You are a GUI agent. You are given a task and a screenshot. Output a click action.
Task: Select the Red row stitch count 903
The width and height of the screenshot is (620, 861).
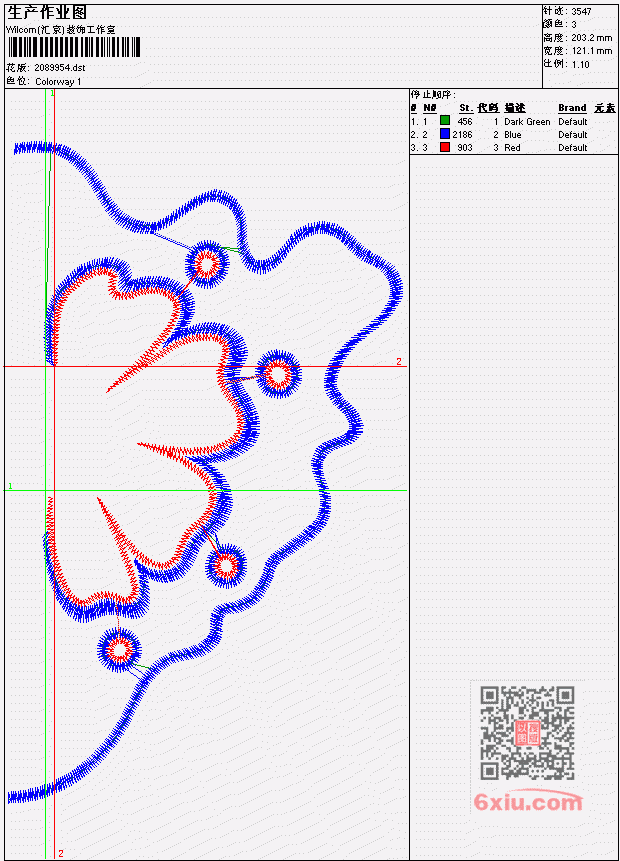[x=465, y=148]
